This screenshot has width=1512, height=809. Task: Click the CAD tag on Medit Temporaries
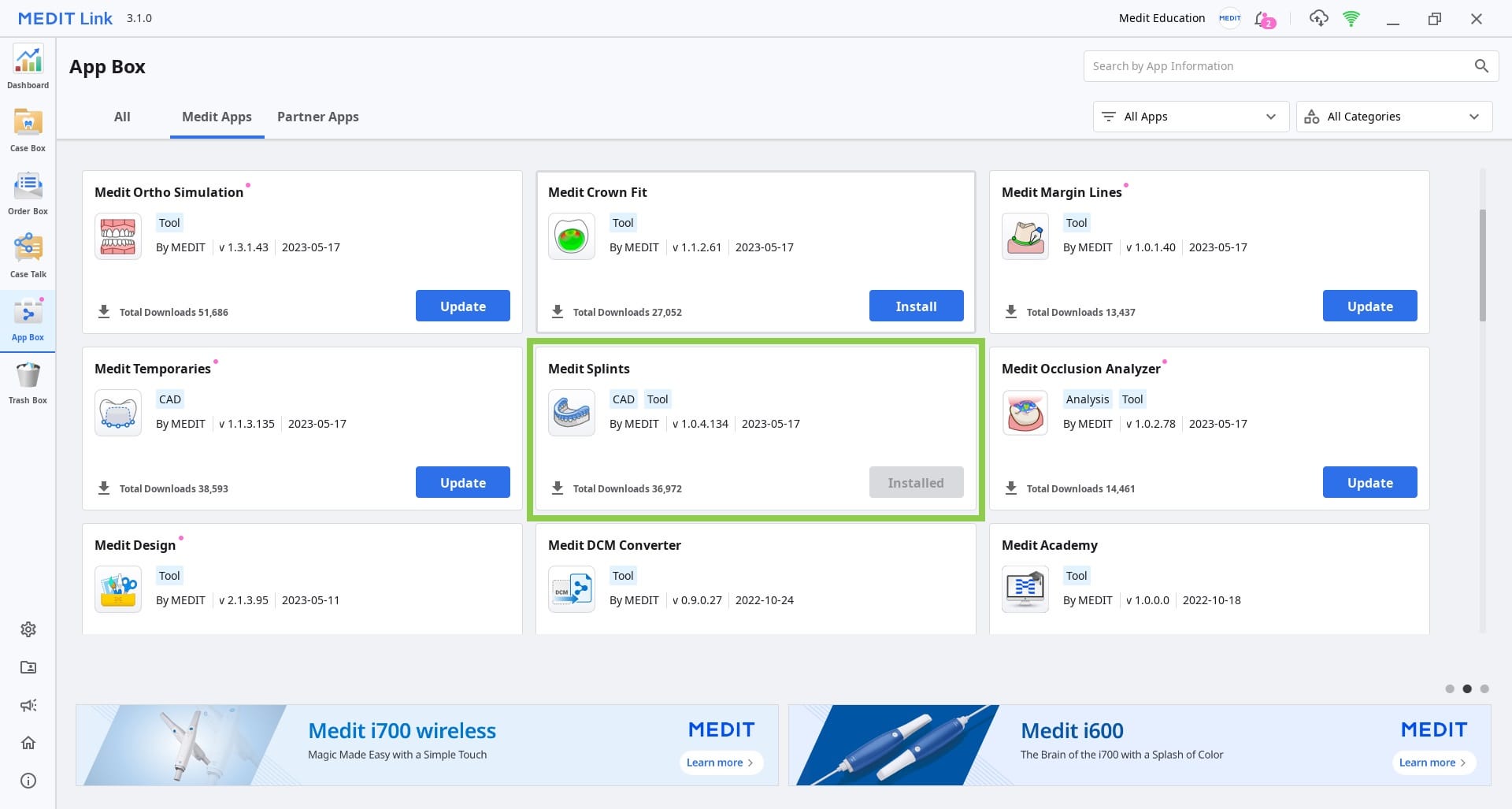click(x=170, y=399)
